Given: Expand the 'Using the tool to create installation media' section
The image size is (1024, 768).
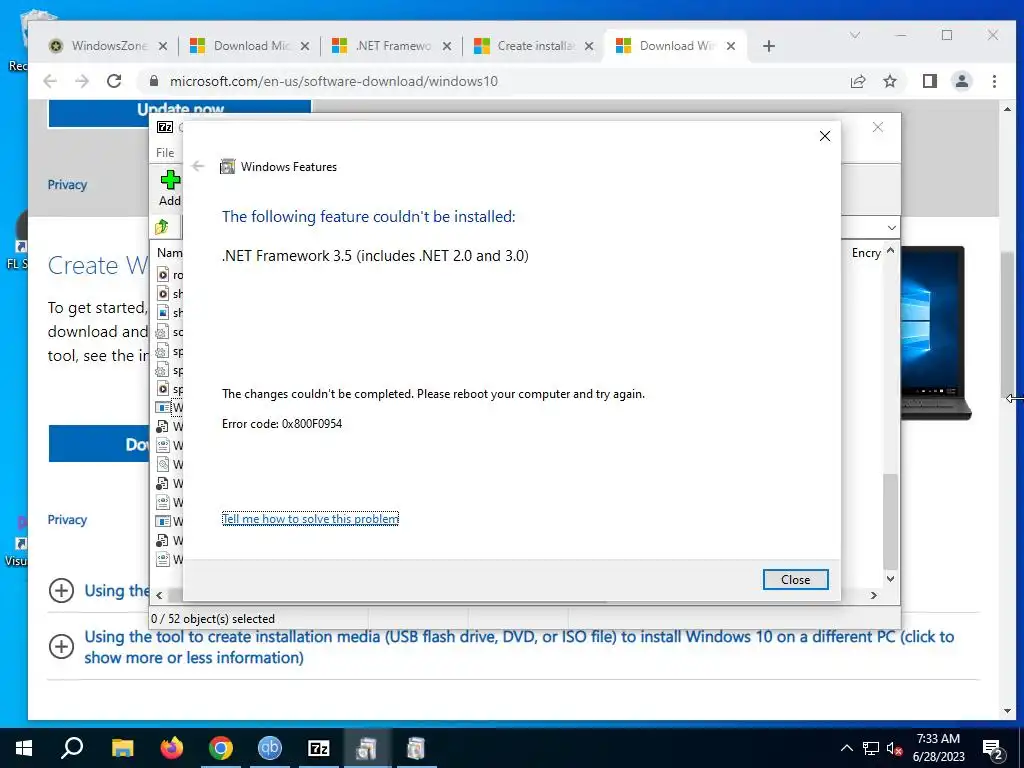Looking at the screenshot, I should pos(519,647).
